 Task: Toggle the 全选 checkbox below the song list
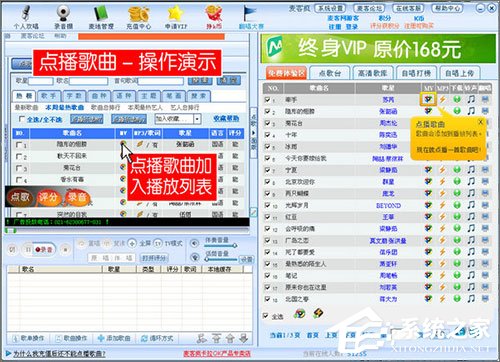(x=266, y=315)
